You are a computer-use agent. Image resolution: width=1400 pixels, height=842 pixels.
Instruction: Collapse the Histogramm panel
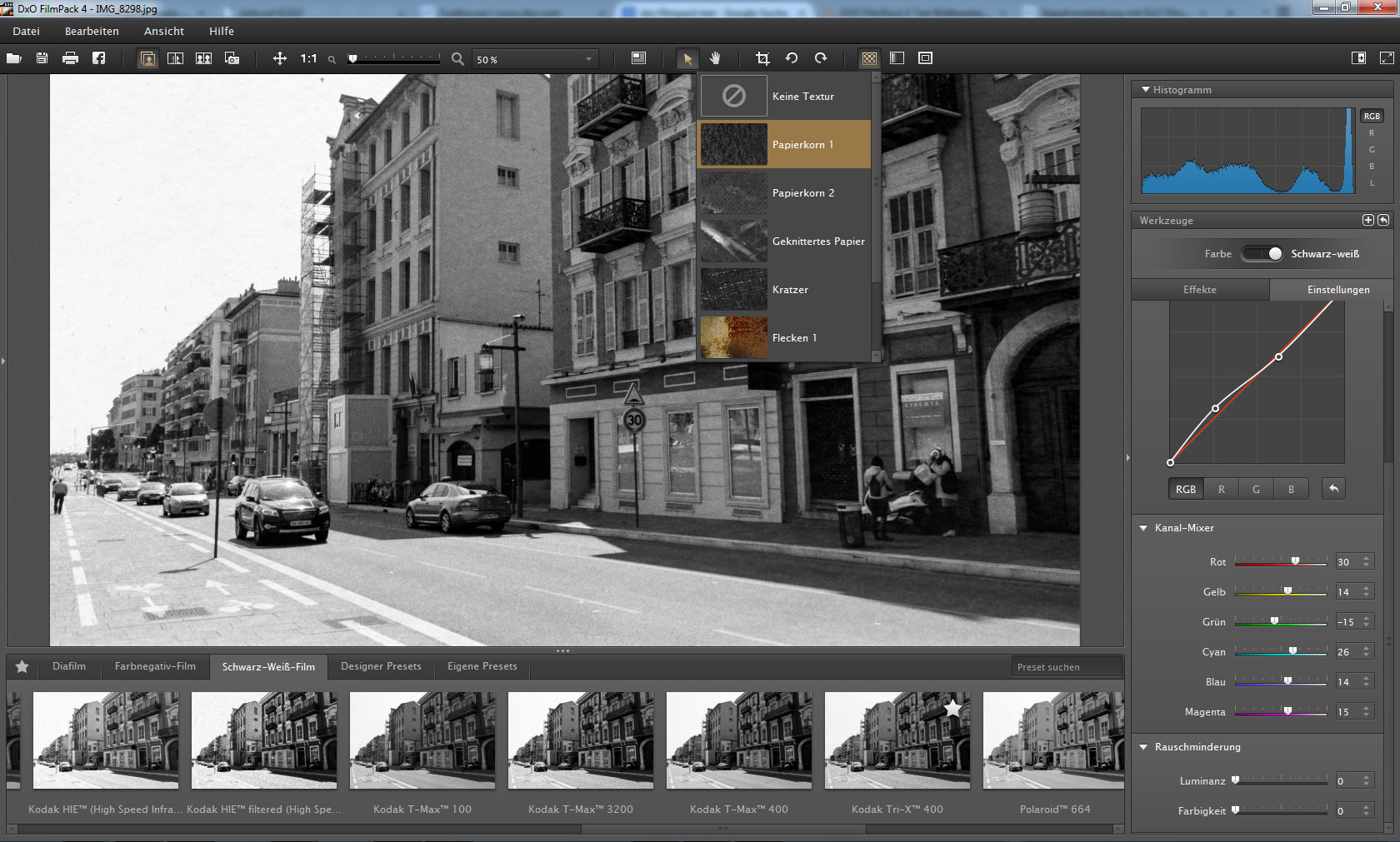(x=1146, y=90)
